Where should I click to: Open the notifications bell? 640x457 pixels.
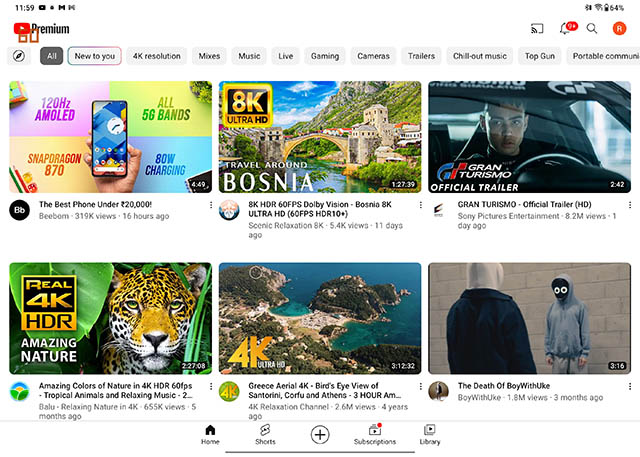point(566,28)
